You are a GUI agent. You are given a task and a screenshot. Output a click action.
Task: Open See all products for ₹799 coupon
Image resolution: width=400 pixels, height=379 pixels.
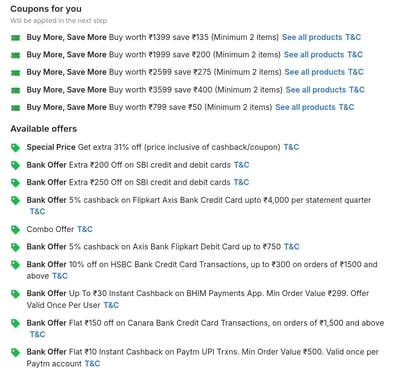305,107
